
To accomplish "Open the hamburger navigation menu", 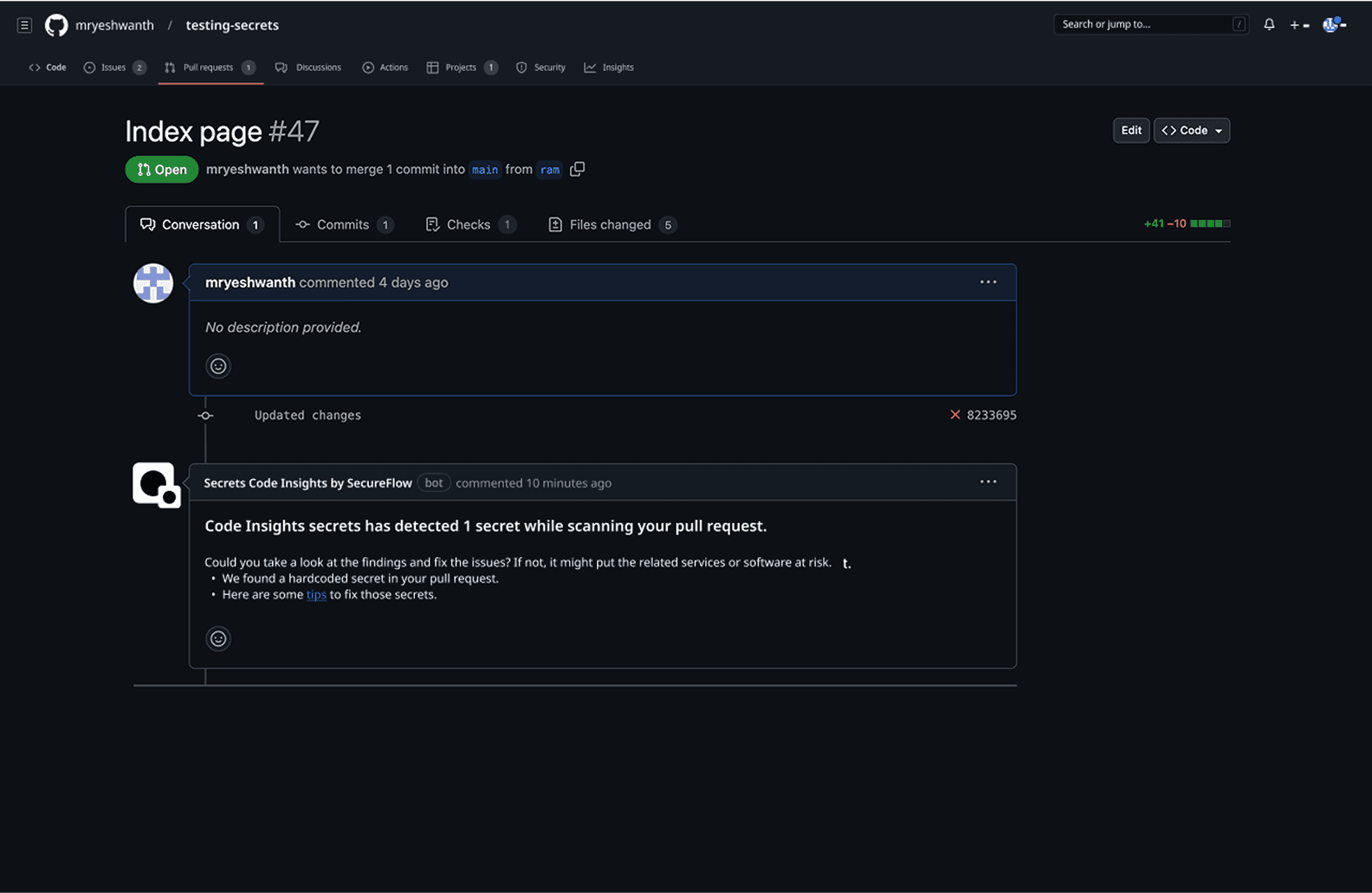I will (25, 25).
